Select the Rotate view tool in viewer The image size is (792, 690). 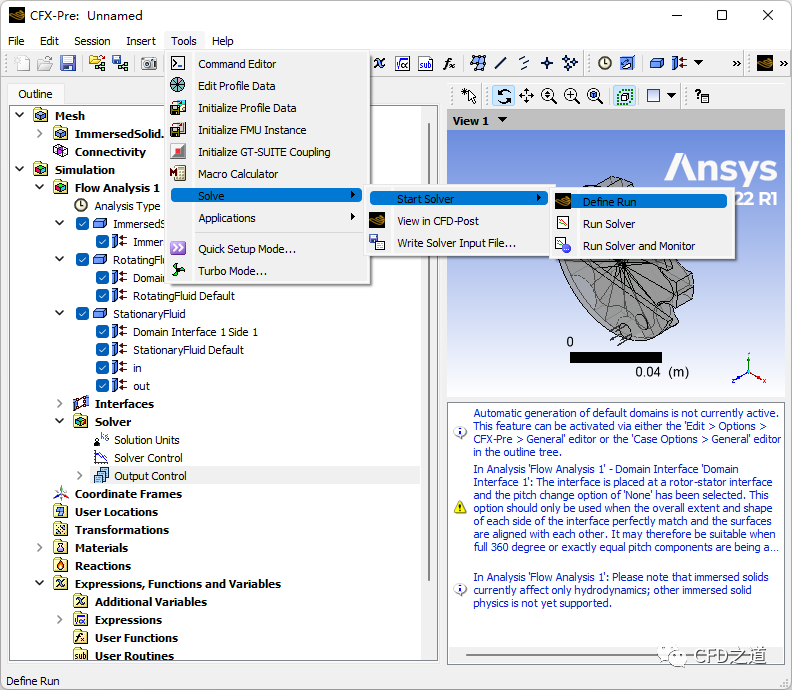[504, 95]
